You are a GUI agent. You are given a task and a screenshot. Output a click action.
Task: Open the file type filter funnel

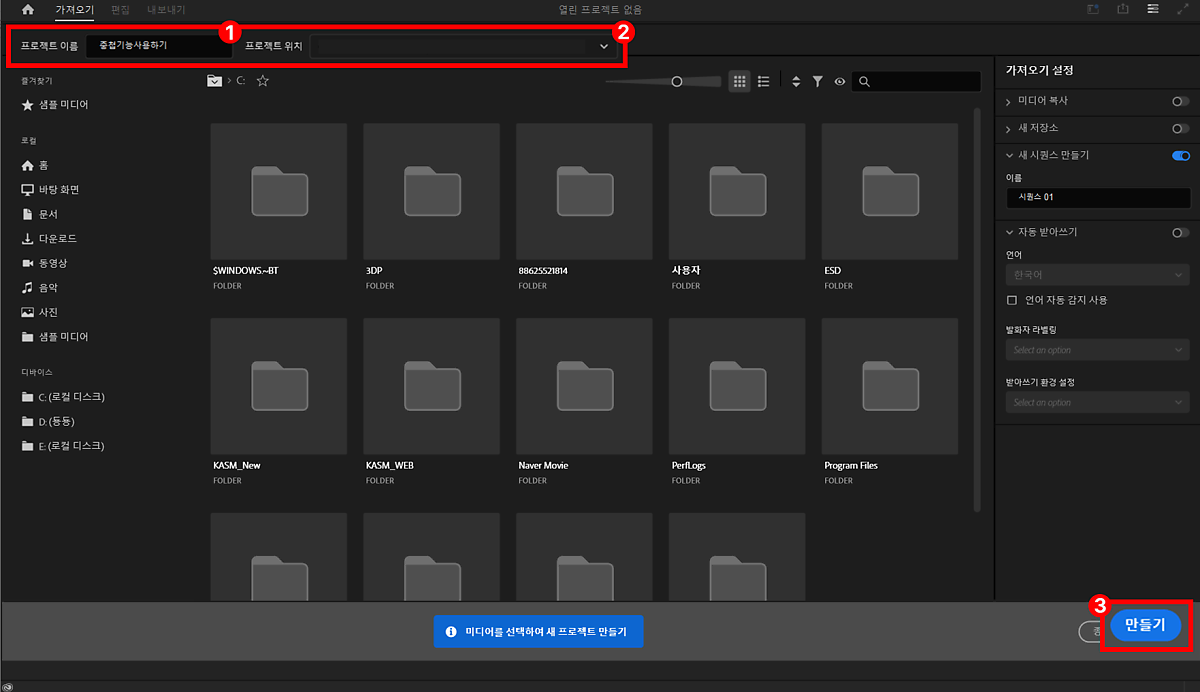817,82
